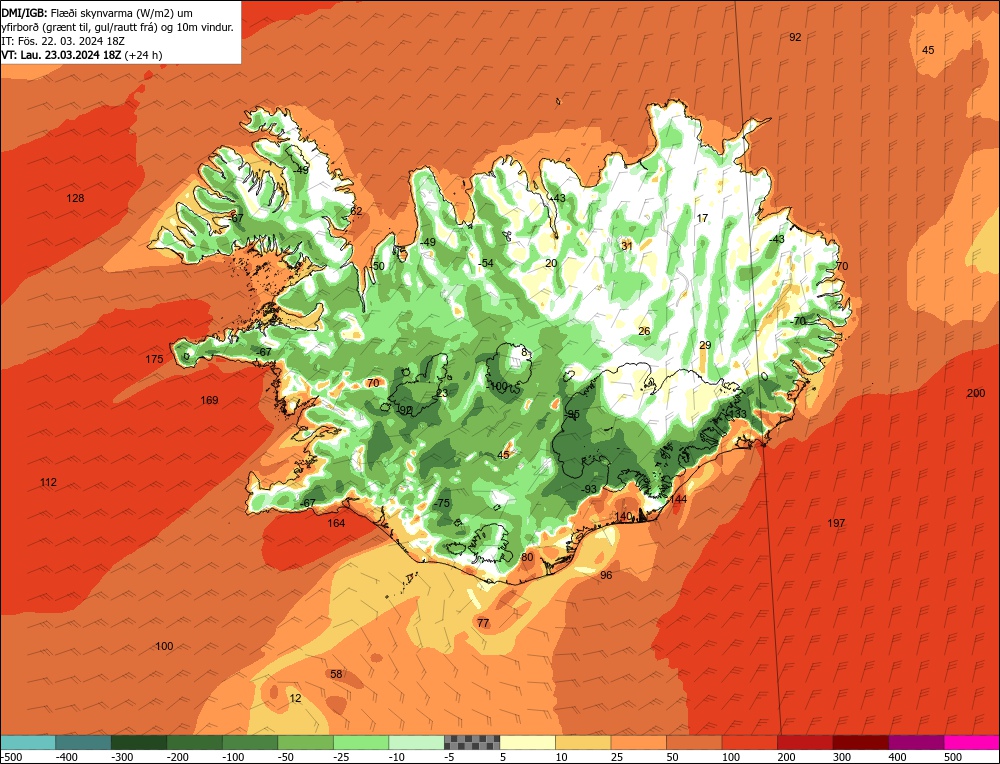Click the 62 value near Strandir coast
Image resolution: width=1000 pixels, height=764 pixels.
point(356,211)
